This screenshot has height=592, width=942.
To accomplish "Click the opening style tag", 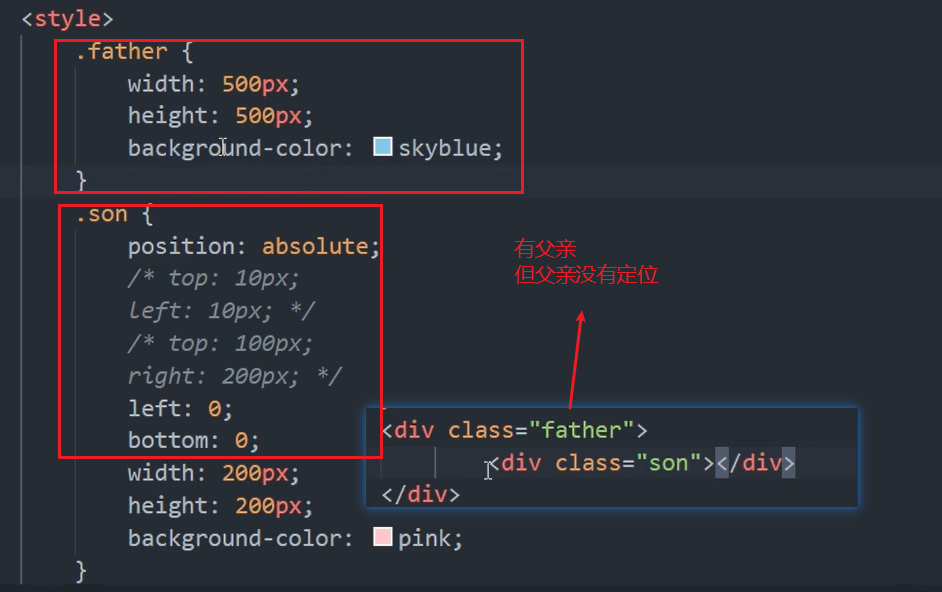I will coord(67,19).
